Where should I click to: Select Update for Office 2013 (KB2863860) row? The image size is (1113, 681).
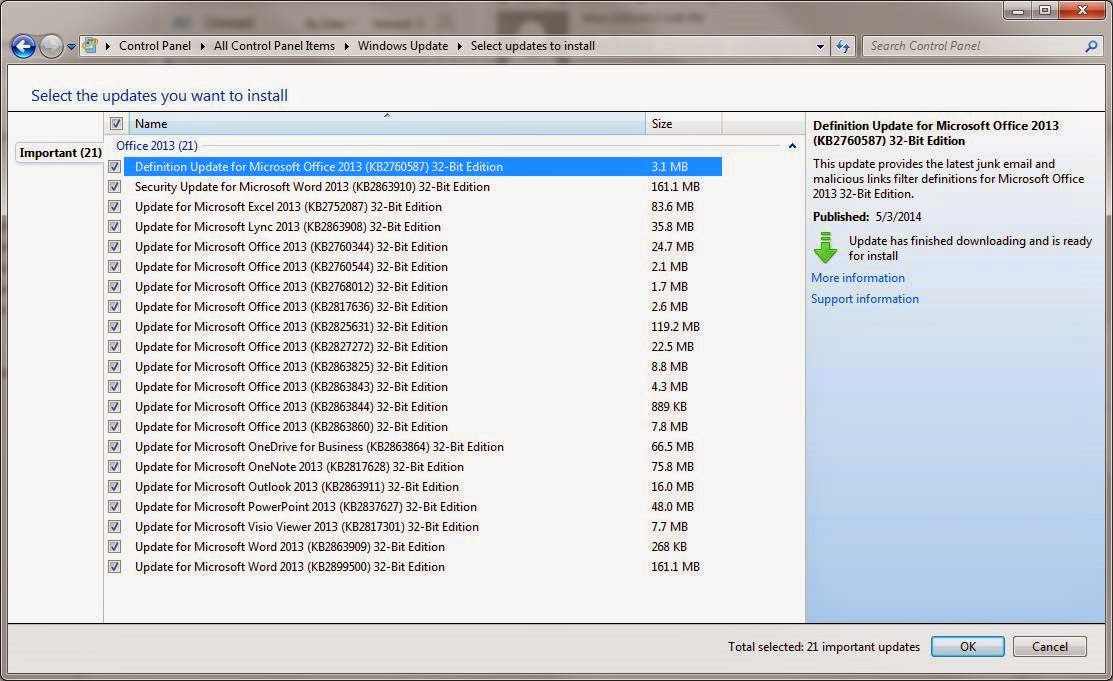423,427
